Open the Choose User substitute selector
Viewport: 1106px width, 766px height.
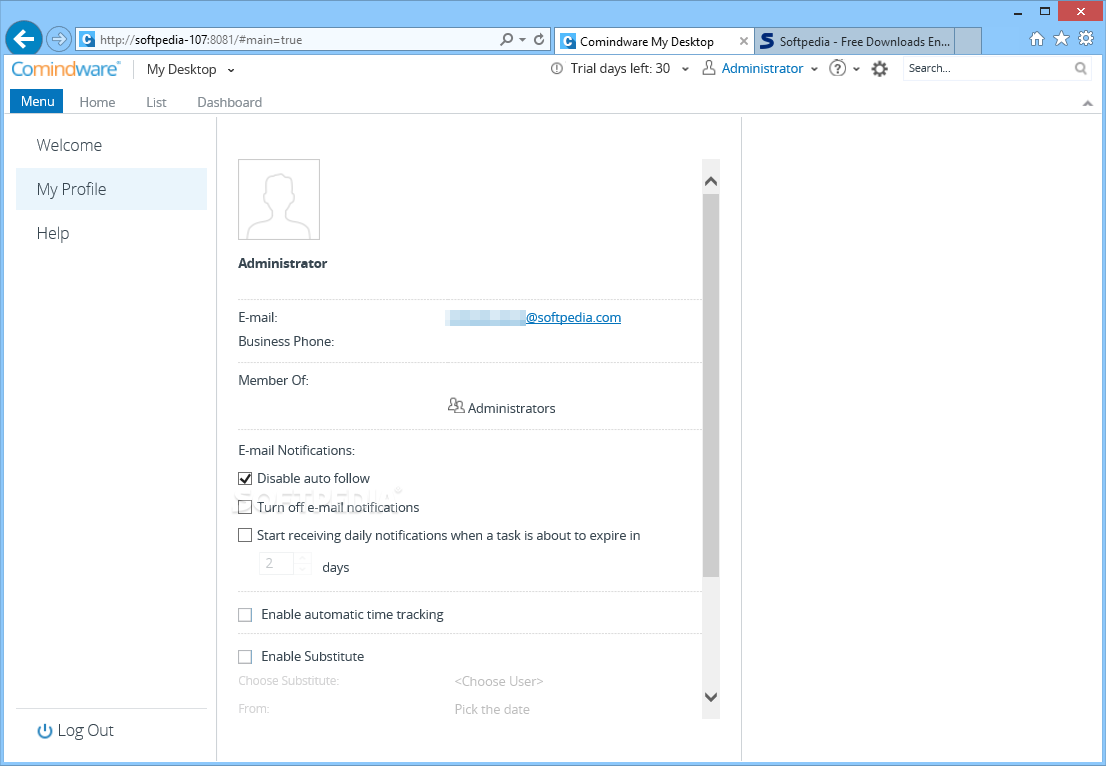click(x=499, y=681)
